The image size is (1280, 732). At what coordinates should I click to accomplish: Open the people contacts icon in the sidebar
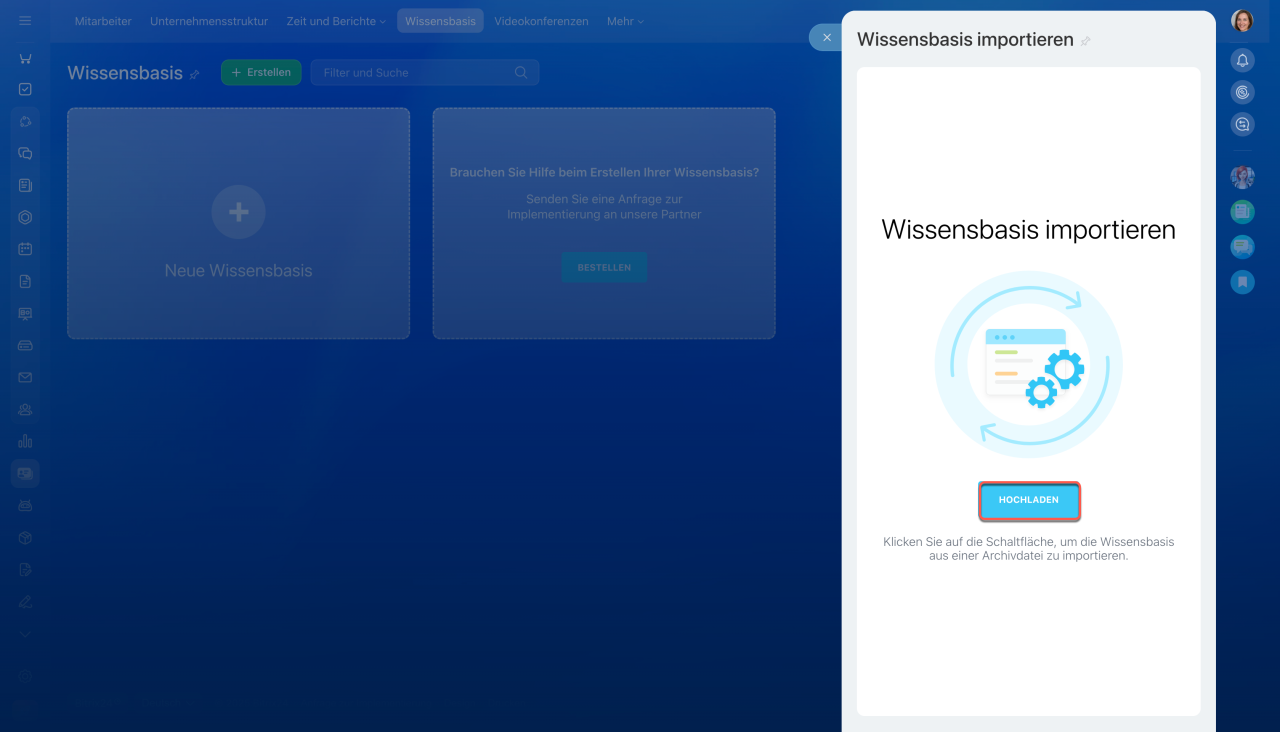[x=25, y=409]
